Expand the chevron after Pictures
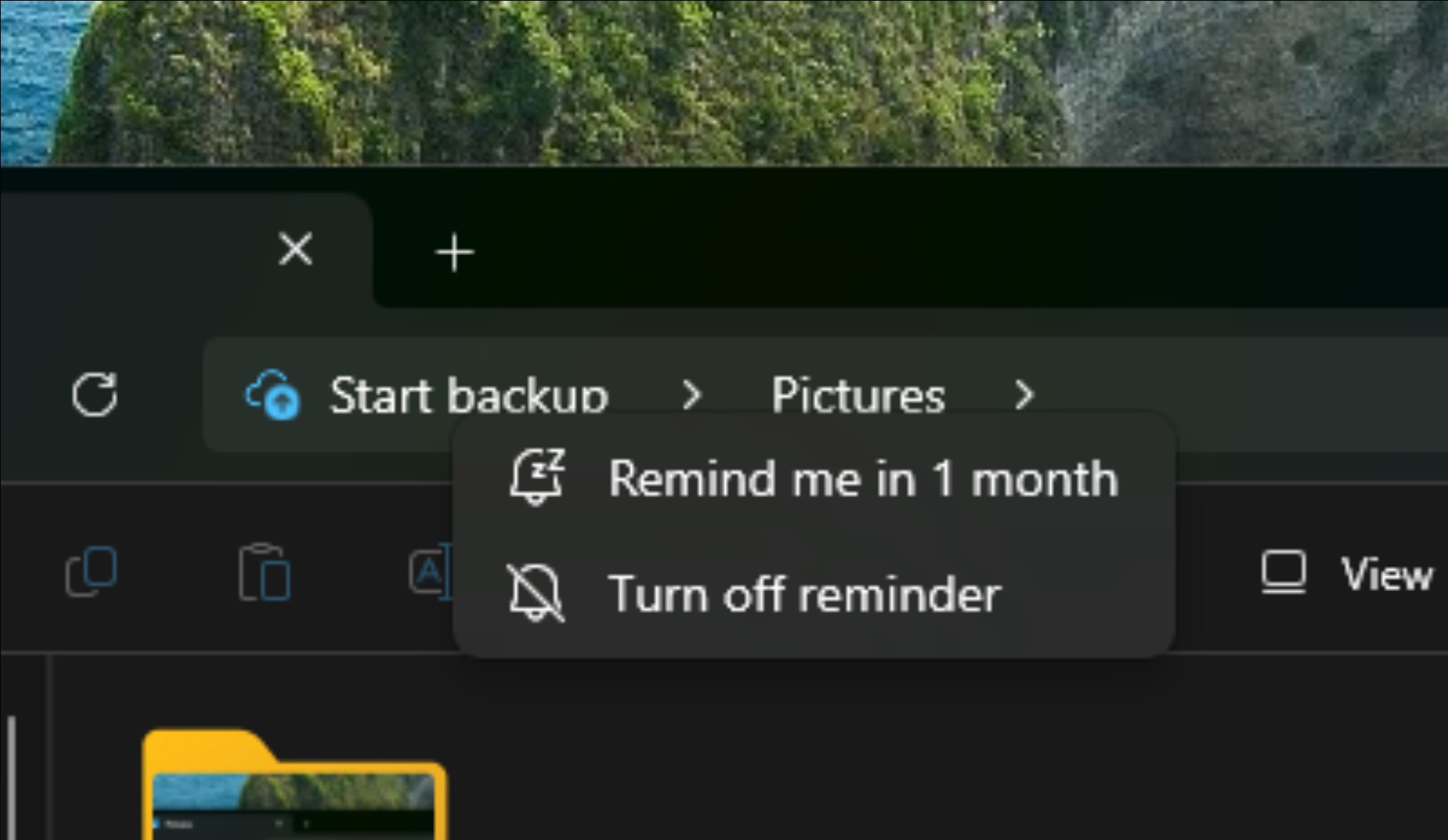The image size is (1448, 840). (x=1024, y=395)
